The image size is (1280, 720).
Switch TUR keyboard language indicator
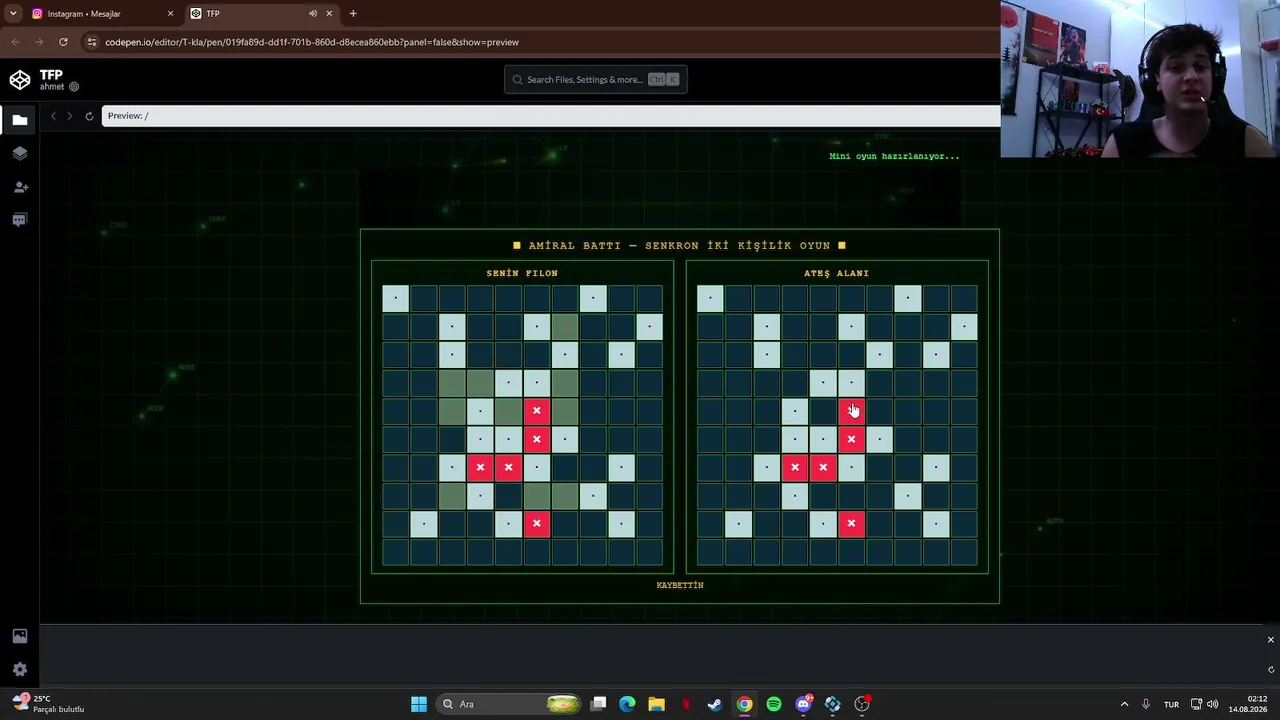point(1171,704)
